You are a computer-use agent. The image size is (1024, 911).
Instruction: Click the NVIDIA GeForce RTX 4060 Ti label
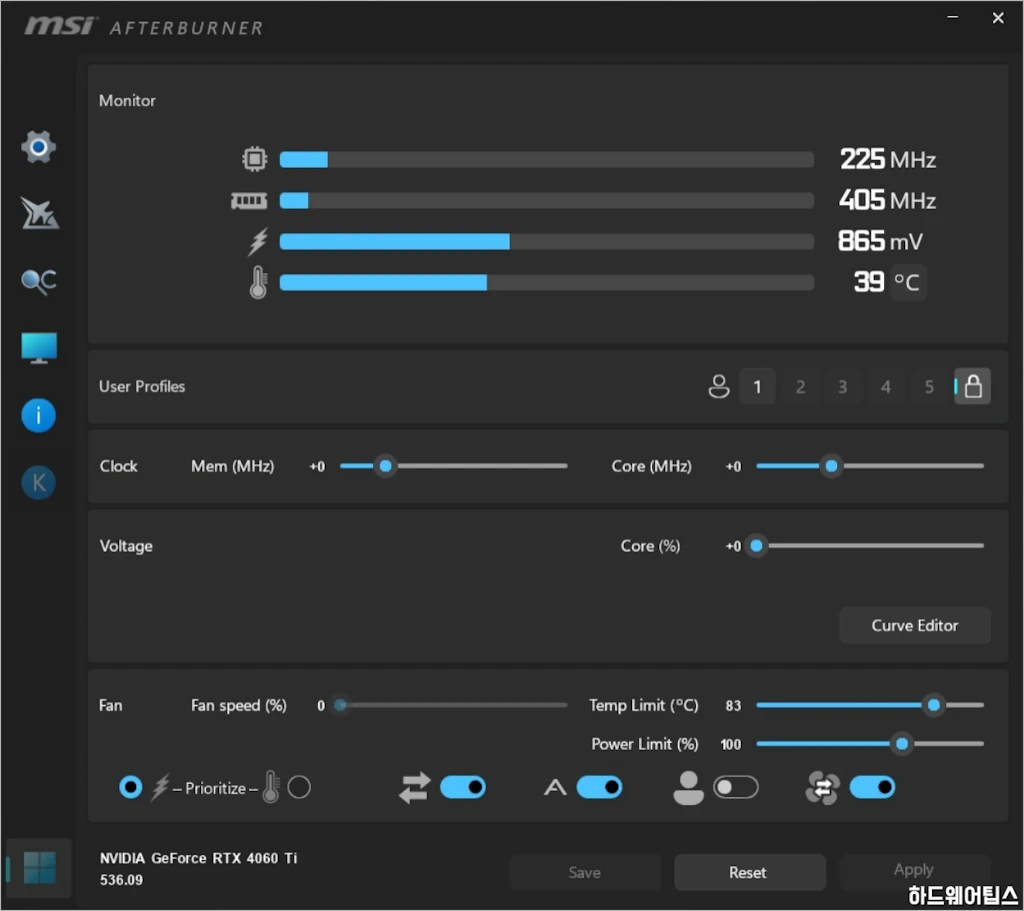(199, 858)
